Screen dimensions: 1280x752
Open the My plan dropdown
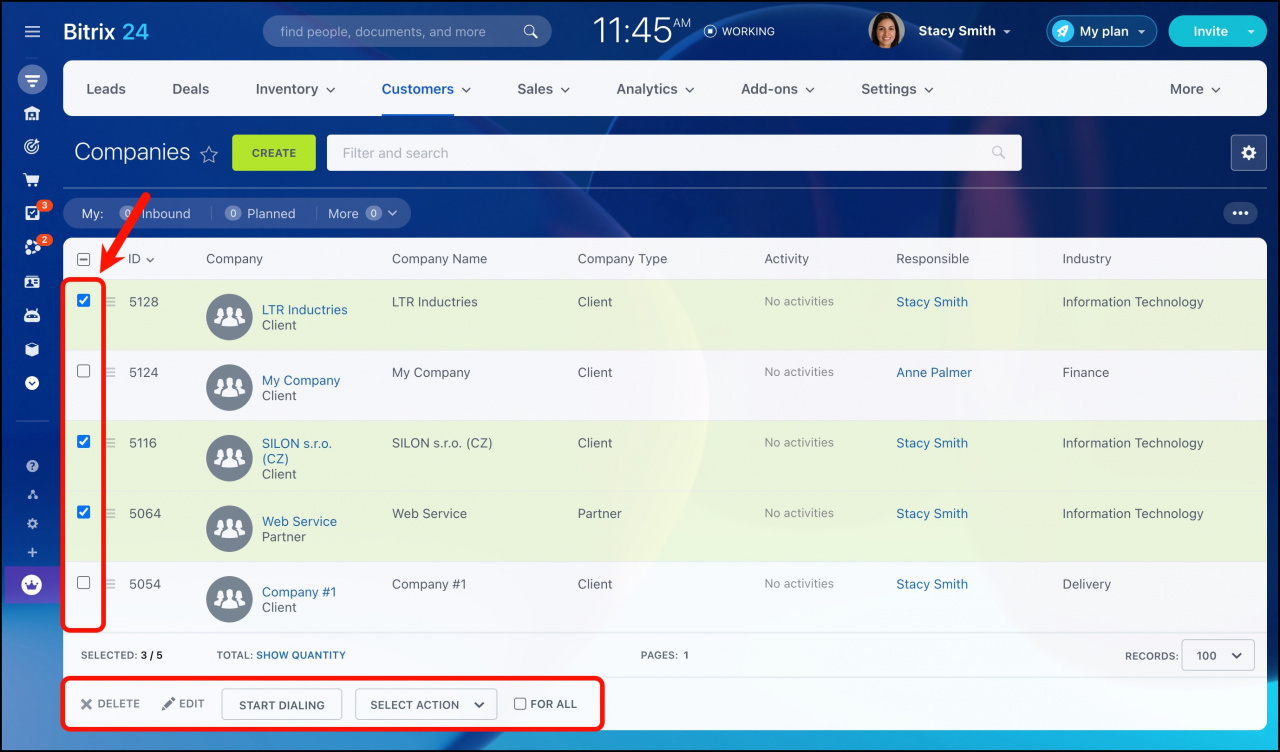click(1102, 31)
